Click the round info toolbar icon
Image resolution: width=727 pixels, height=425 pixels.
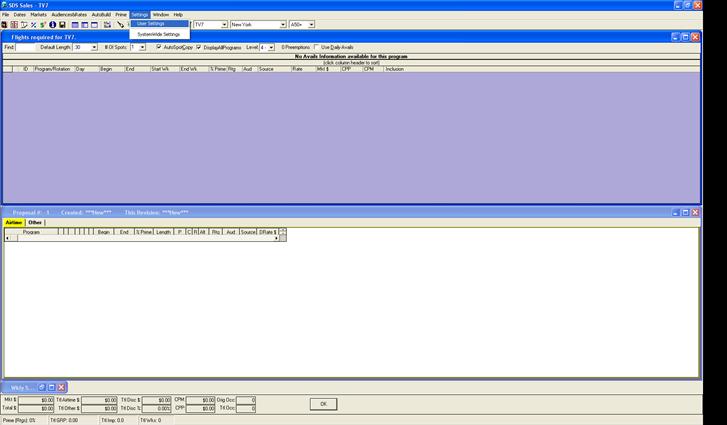pyautogui.click(x=52, y=24)
